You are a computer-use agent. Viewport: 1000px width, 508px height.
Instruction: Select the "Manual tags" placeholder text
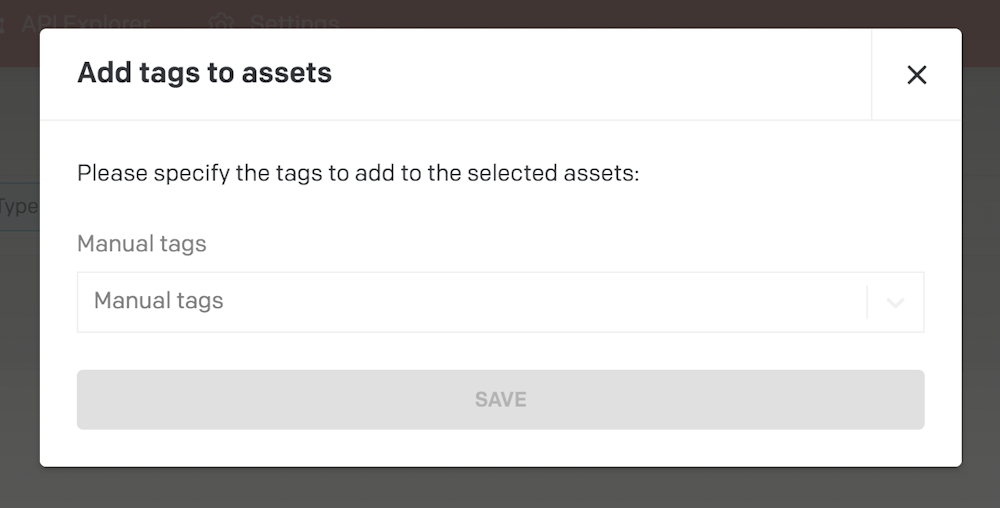(158, 301)
